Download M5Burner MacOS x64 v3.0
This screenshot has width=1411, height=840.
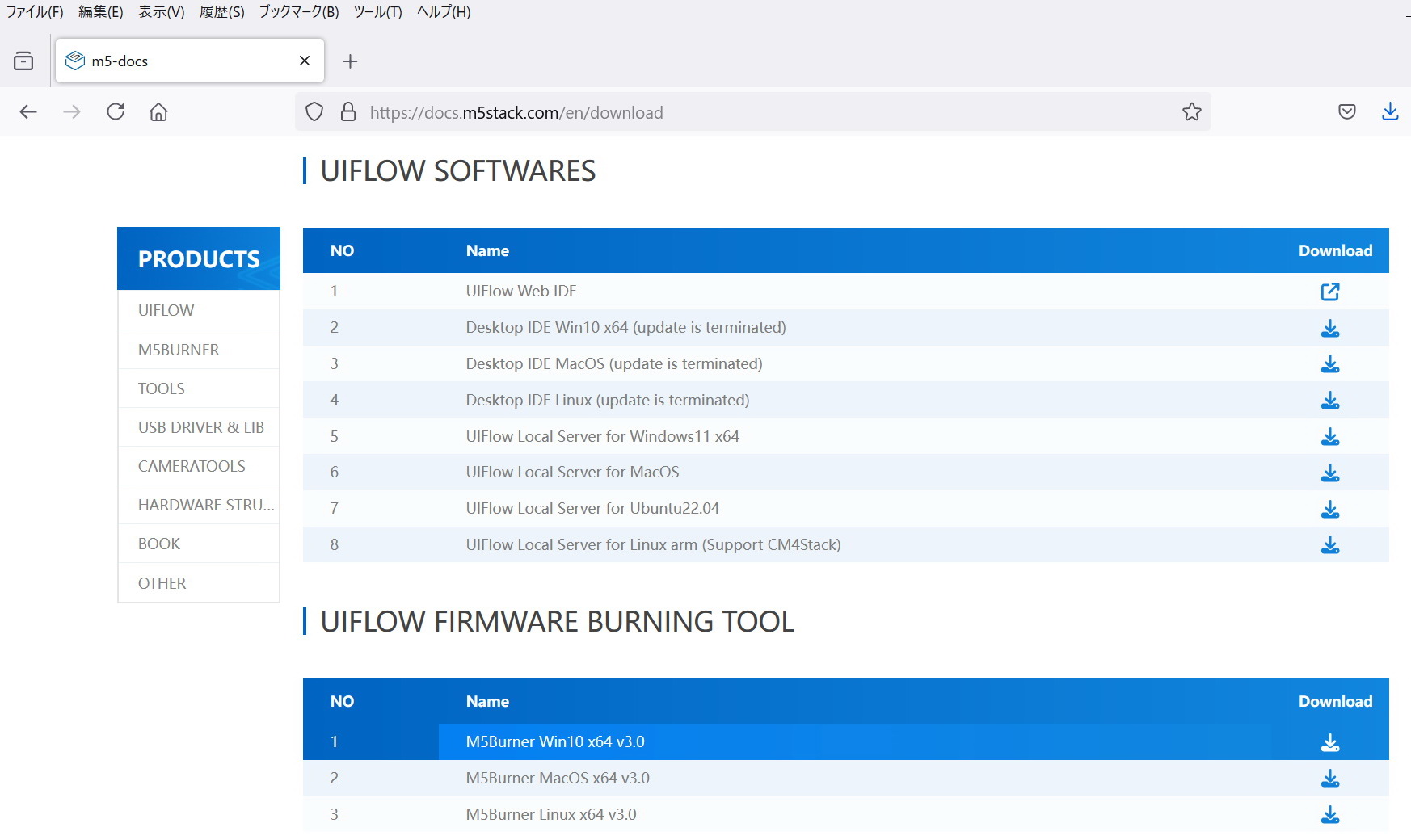pos(1330,779)
